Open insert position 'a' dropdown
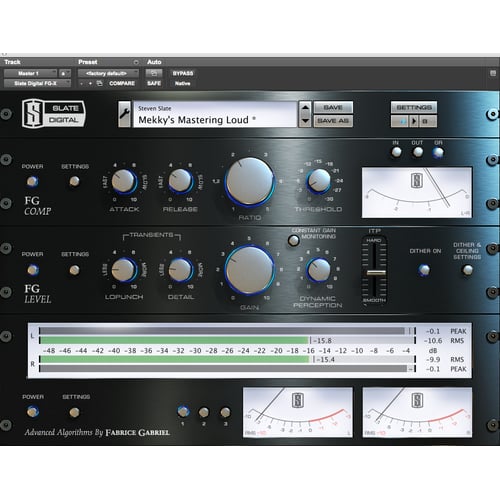This screenshot has height=500, width=500. (65, 73)
